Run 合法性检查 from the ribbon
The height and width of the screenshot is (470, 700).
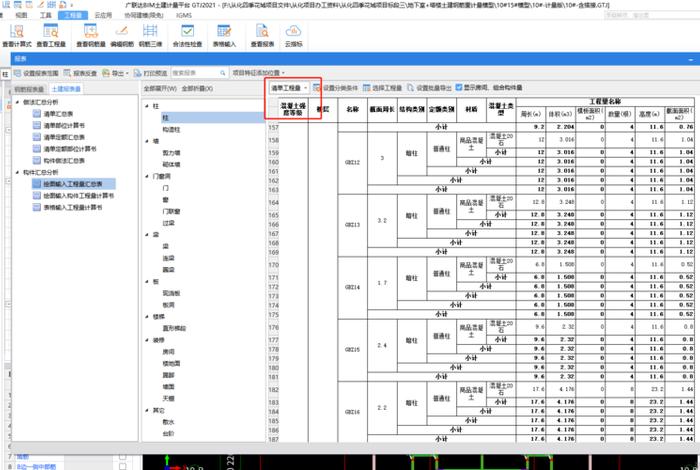coord(188,36)
